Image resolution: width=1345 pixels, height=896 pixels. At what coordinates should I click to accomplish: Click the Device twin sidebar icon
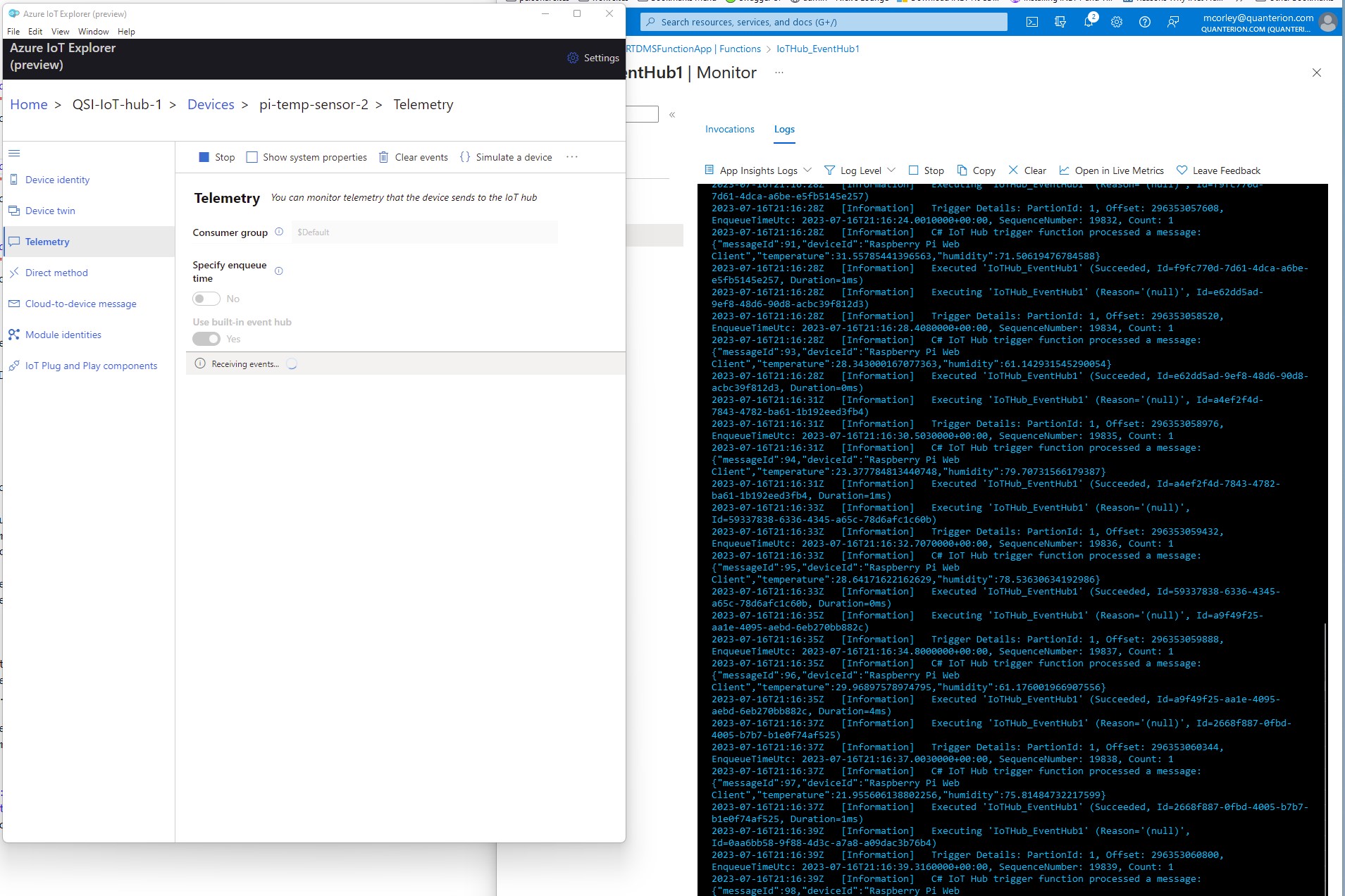[14, 211]
